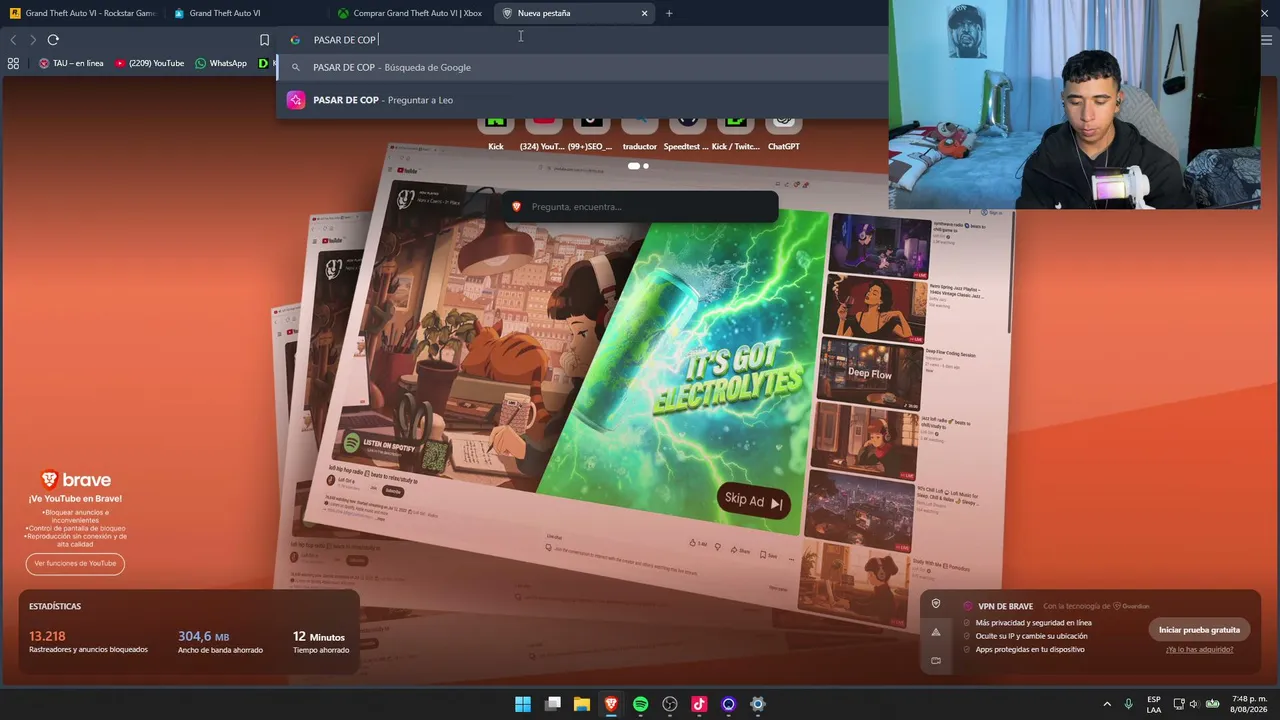Close the Nueva pestaña tab
1280x720 pixels.
(644, 13)
